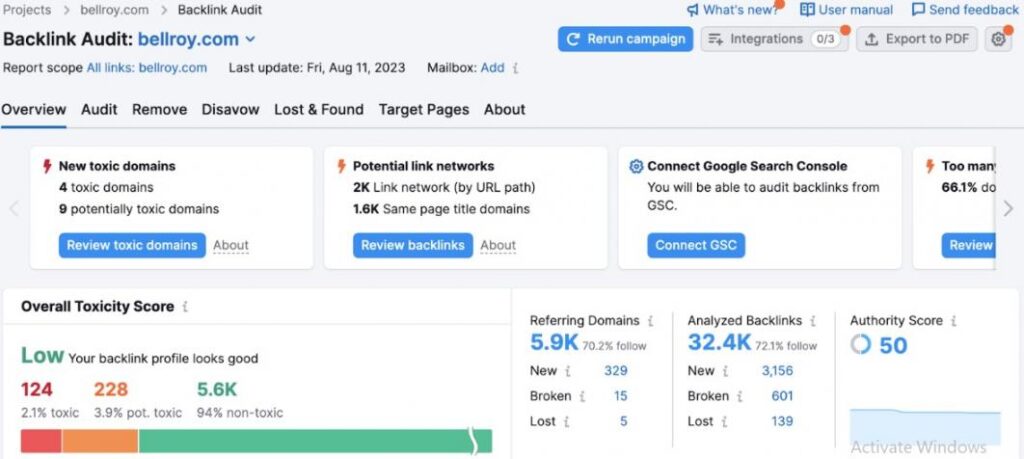Click the Authority Score donut icon
The width and height of the screenshot is (1024, 459).
coord(861,344)
